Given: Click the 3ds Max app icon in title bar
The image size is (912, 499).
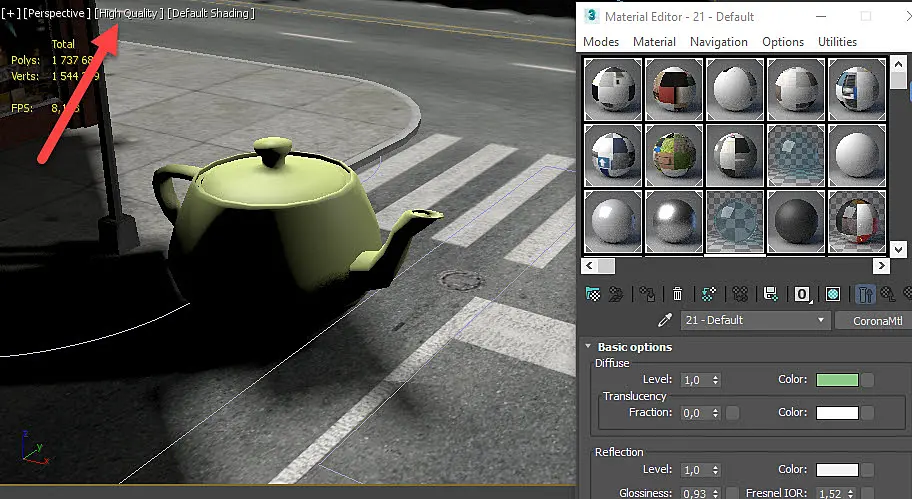Looking at the screenshot, I should (x=591, y=16).
